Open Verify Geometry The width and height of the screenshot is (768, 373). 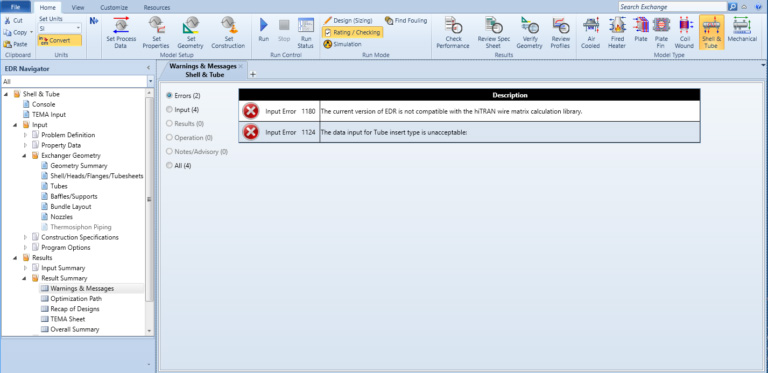(529, 32)
